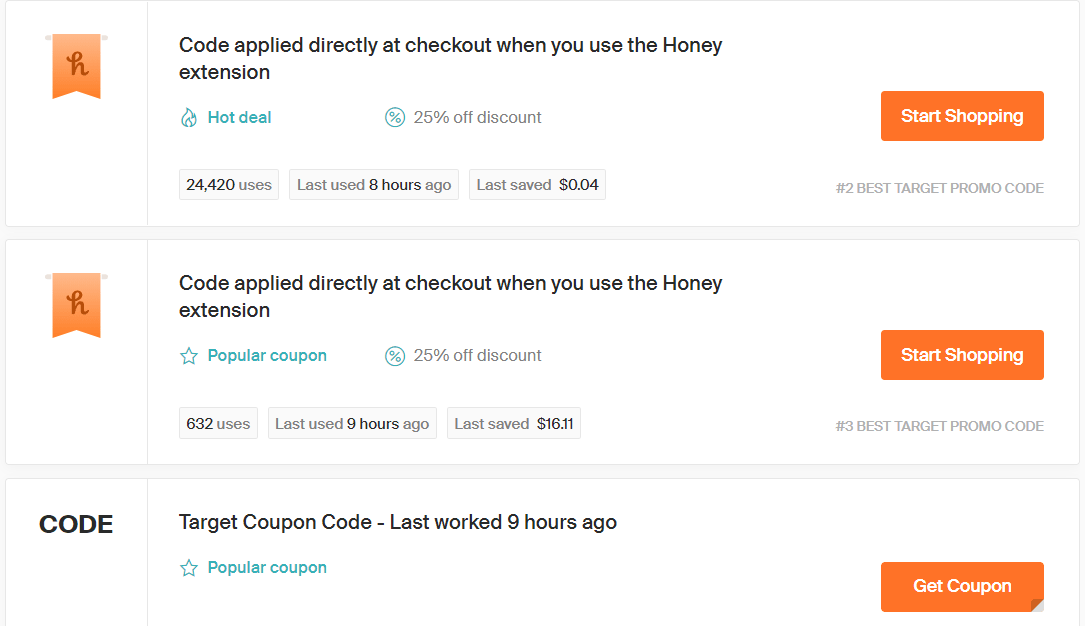
Task: Select the flame icon next to Hot deal
Action: click(x=189, y=117)
